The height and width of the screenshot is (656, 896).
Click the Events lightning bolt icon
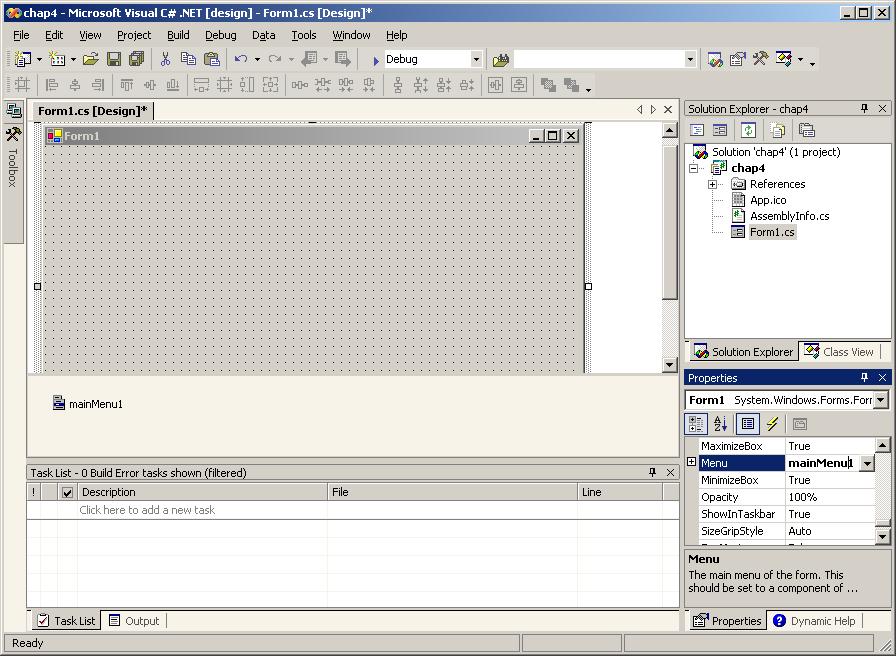click(x=773, y=423)
